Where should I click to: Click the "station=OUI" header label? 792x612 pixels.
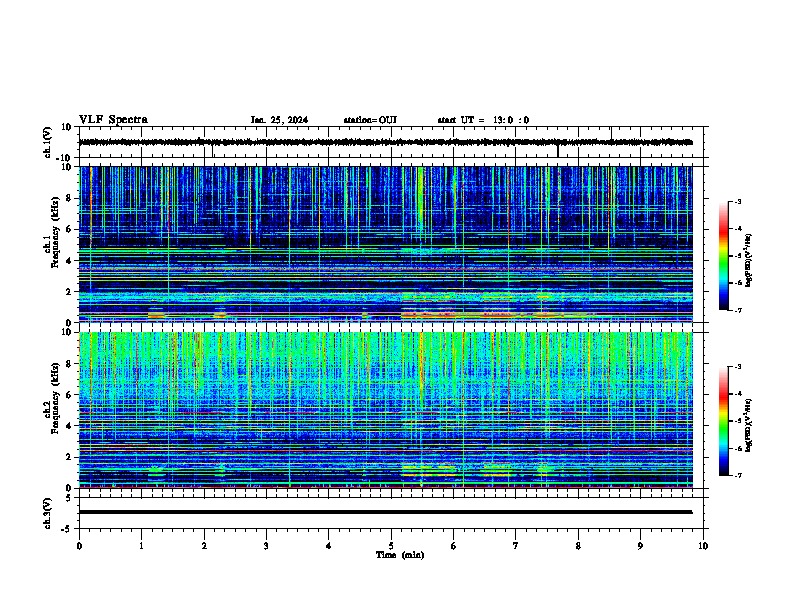(370, 120)
